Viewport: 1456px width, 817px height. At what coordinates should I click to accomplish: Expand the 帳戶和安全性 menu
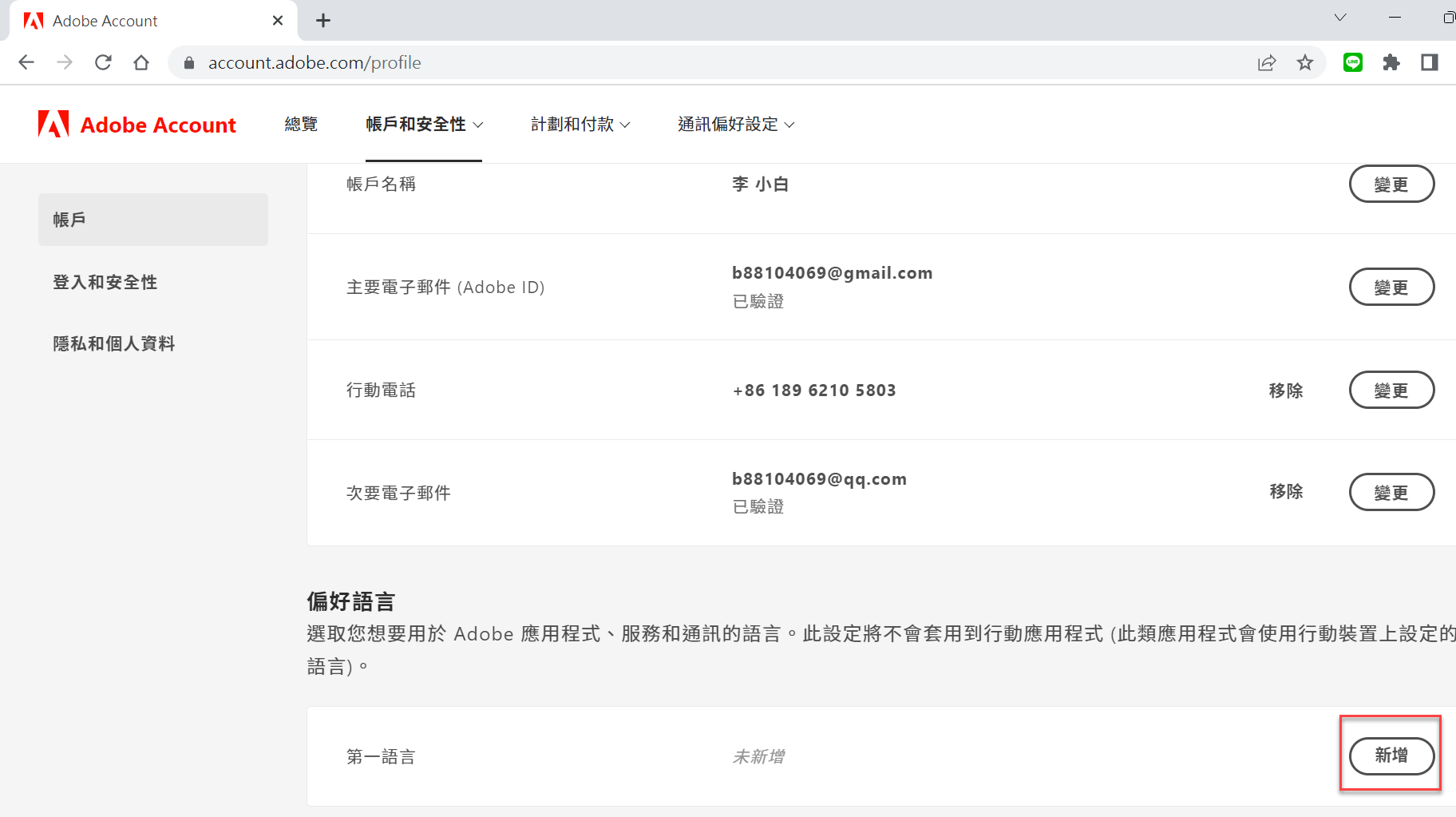click(x=424, y=124)
